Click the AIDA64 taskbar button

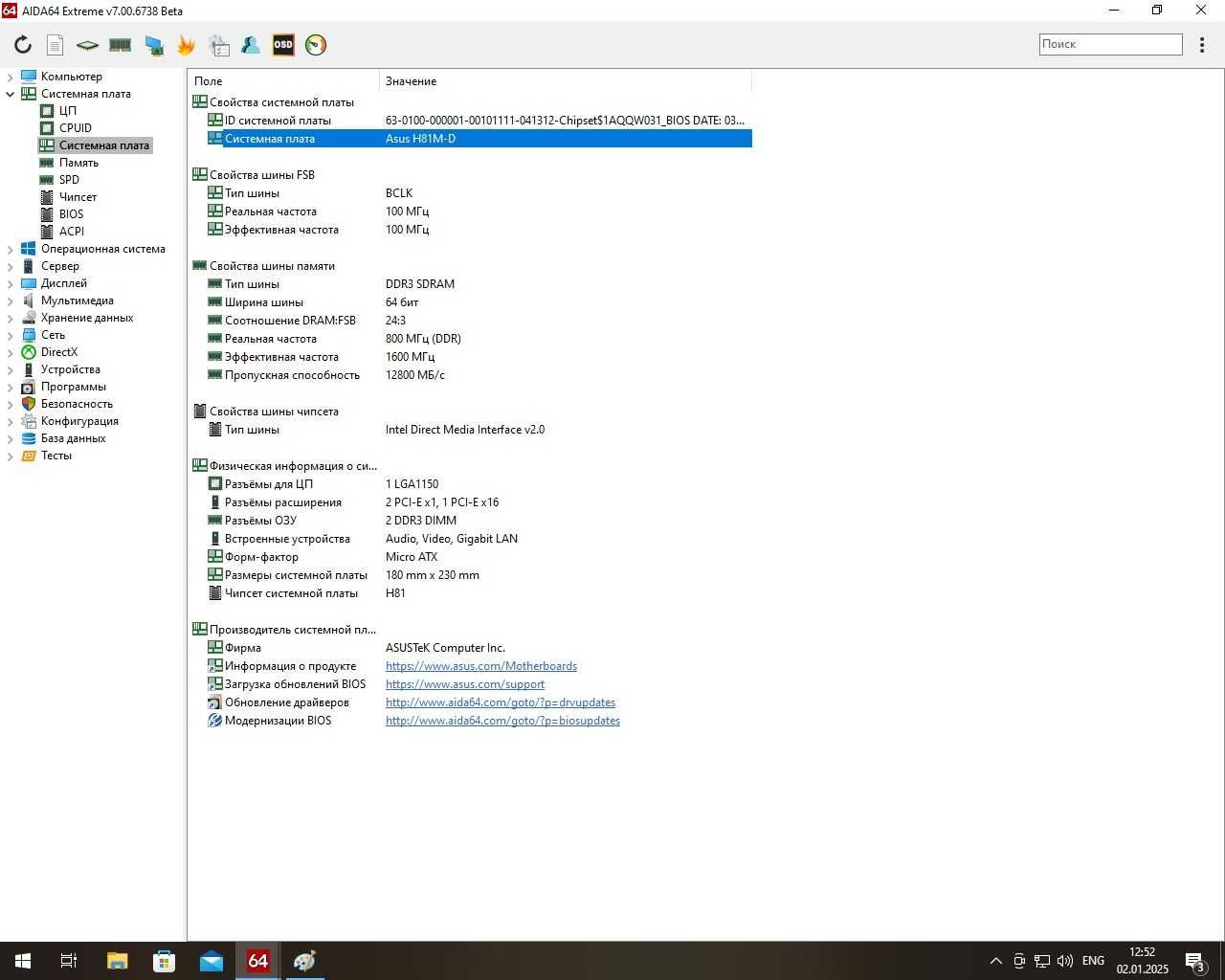pyautogui.click(x=257, y=961)
